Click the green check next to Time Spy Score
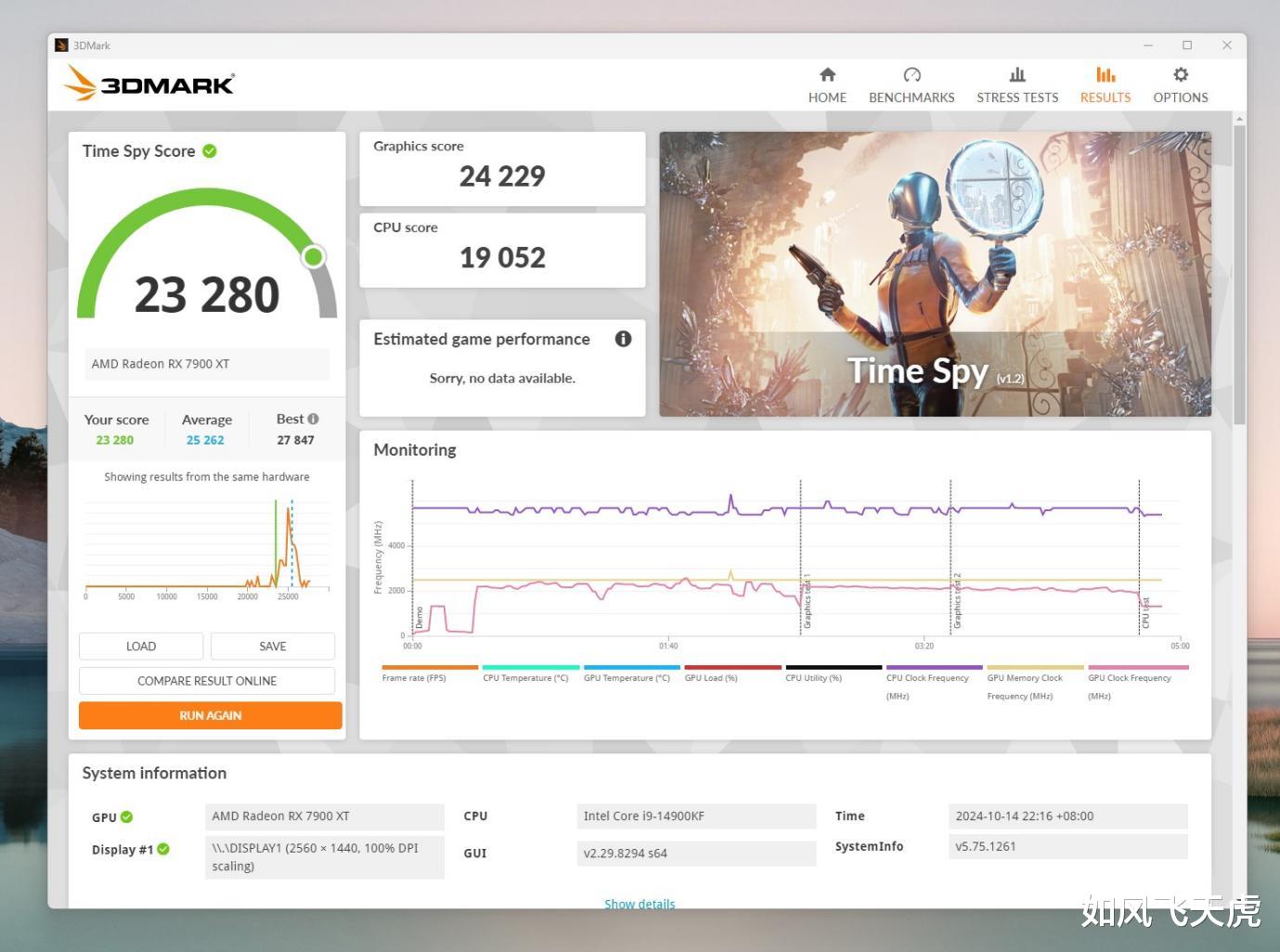Image resolution: width=1280 pixels, height=952 pixels. (210, 151)
